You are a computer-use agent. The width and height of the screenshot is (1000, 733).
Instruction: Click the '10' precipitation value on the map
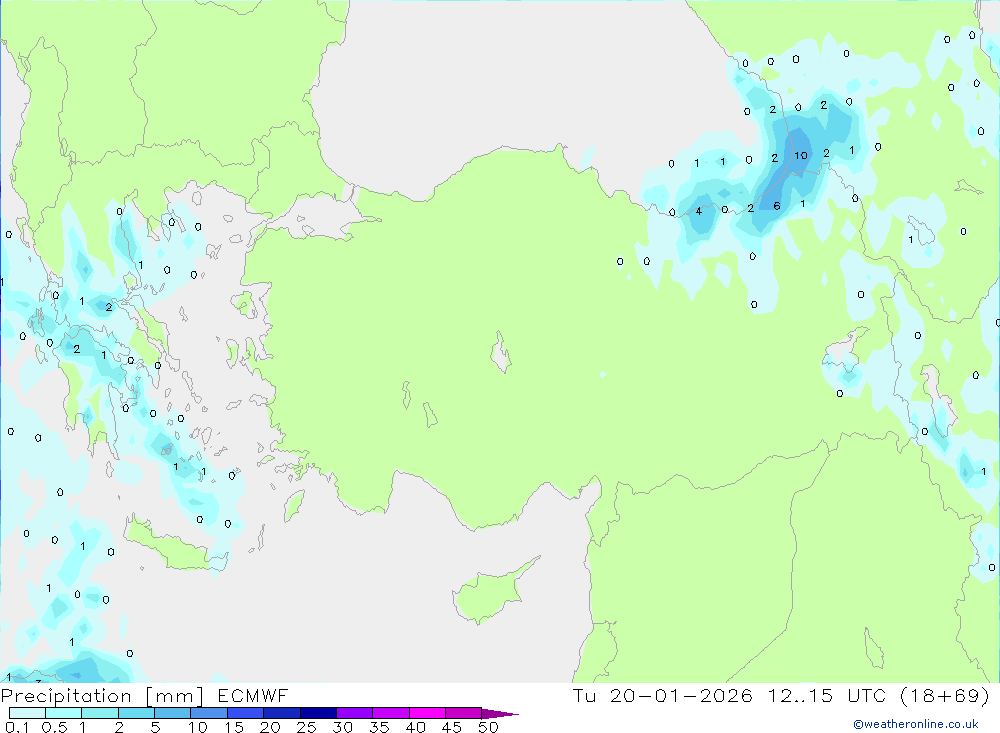(801, 155)
